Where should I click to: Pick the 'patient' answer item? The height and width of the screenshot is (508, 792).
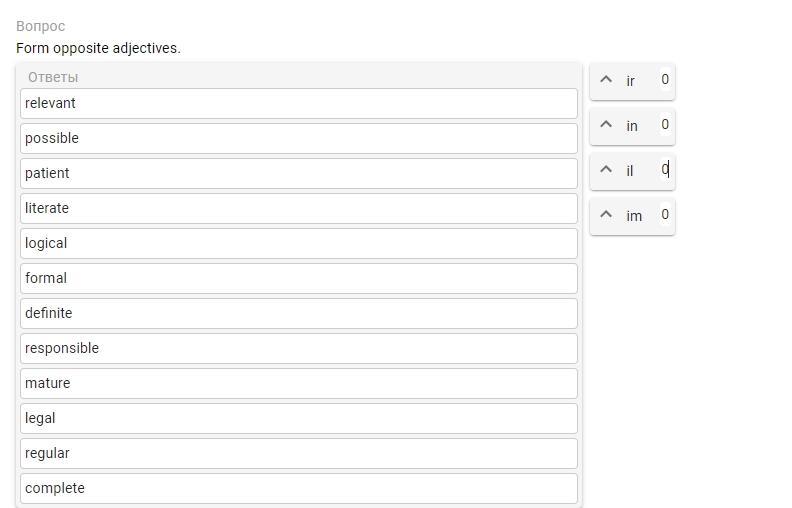298,173
